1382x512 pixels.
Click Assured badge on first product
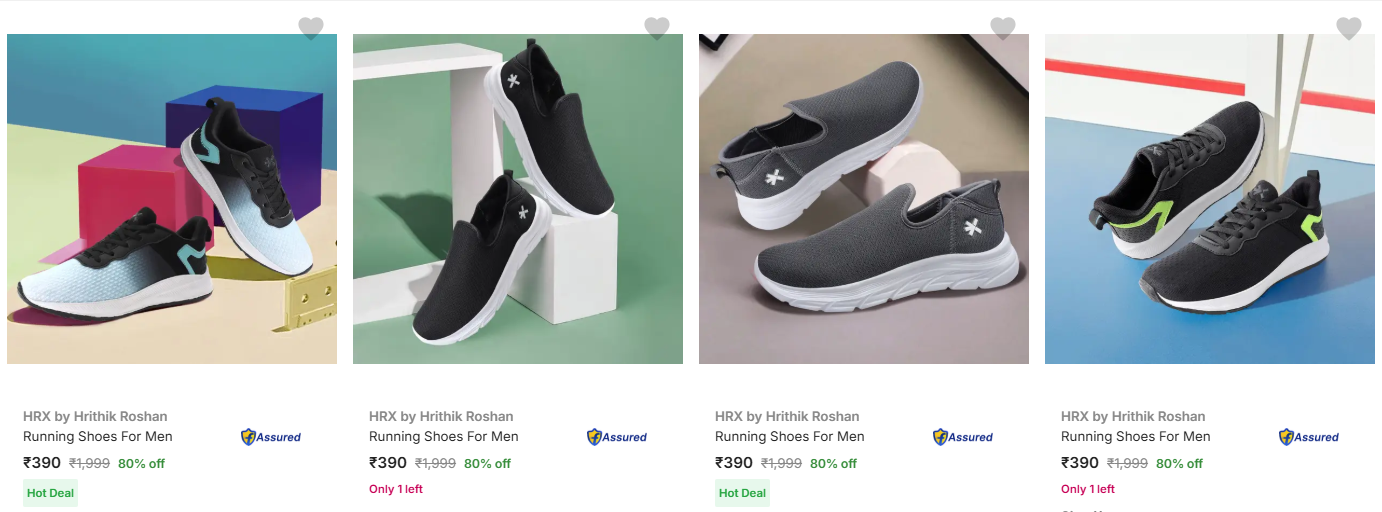(x=271, y=437)
